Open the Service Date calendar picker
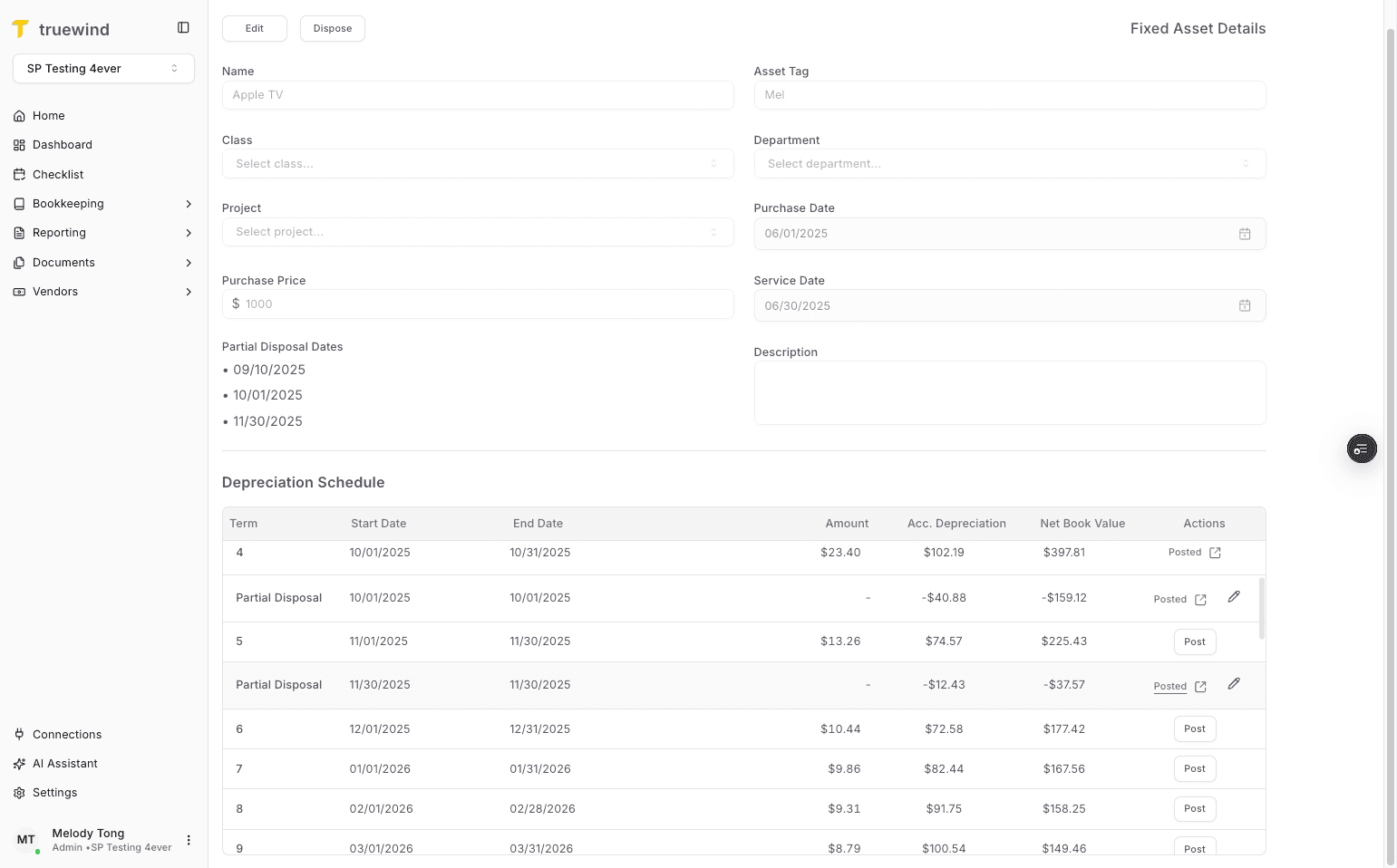1397x868 pixels. [x=1245, y=305]
